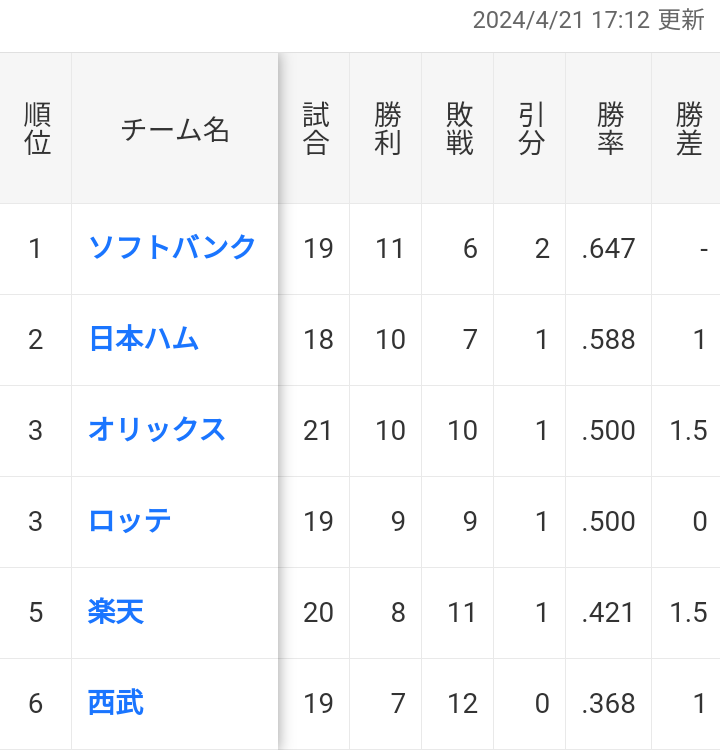Click the 勝利 column header
Screen dimensions: 720x751
point(388,128)
